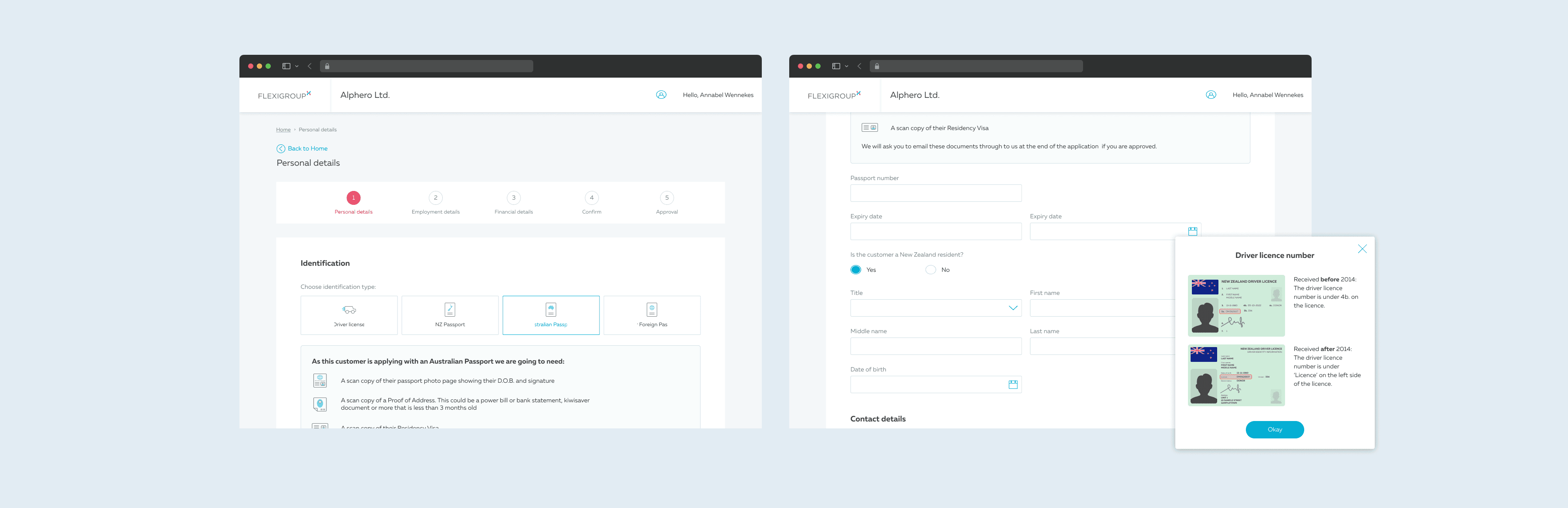1568x508 pixels.
Task: Click the Expiry date field below Passport number
Action: [935, 231]
